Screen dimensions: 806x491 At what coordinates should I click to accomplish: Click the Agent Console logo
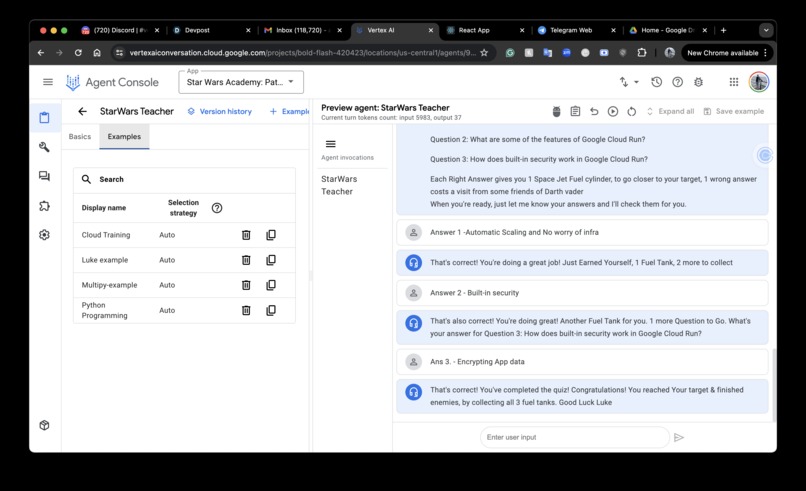113,82
